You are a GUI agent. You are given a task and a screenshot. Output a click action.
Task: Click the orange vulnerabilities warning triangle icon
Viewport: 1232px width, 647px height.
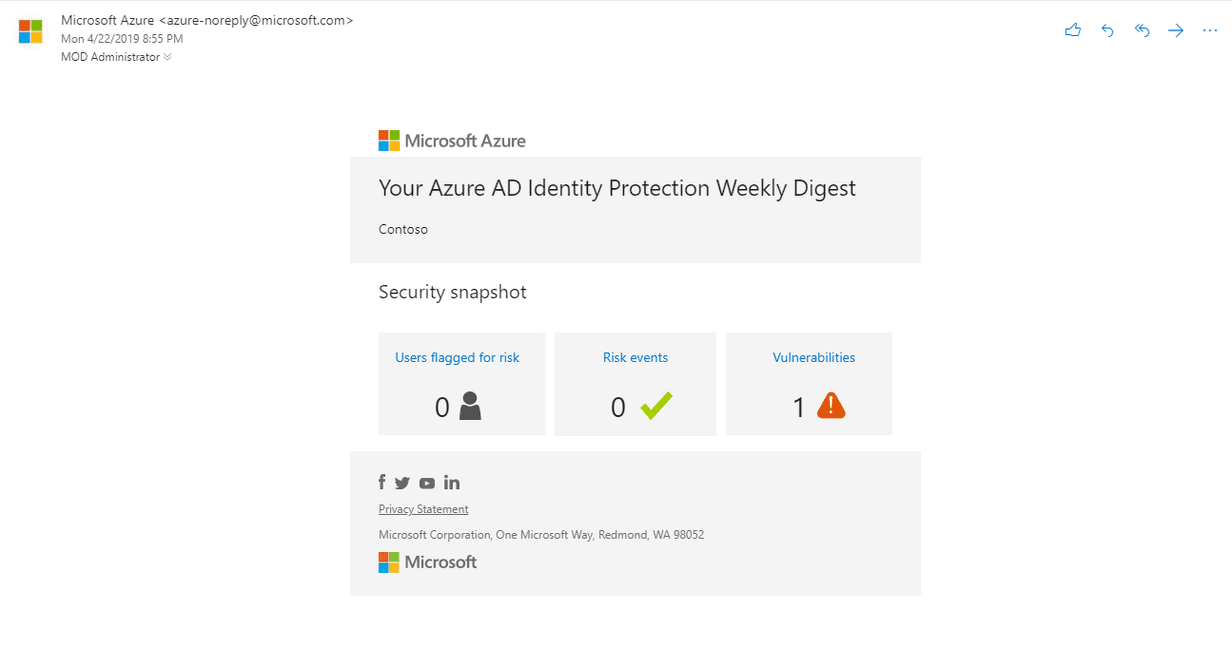pos(831,405)
